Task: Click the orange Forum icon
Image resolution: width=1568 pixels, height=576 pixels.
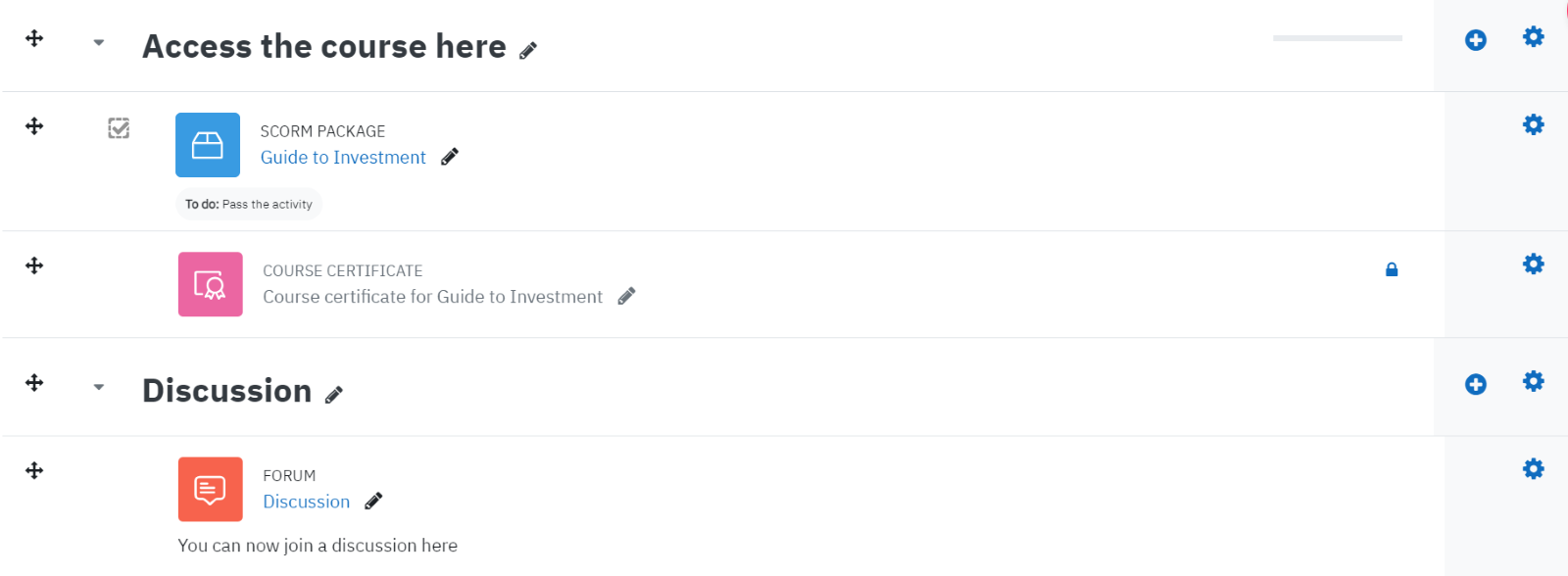Action: pos(210,489)
